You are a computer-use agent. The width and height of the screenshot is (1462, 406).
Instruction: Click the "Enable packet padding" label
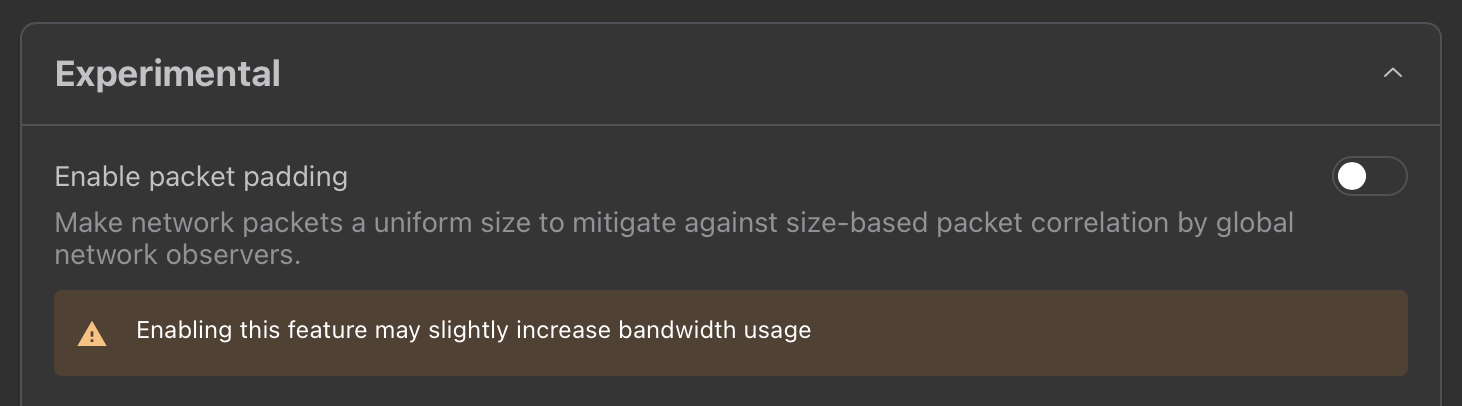201,177
